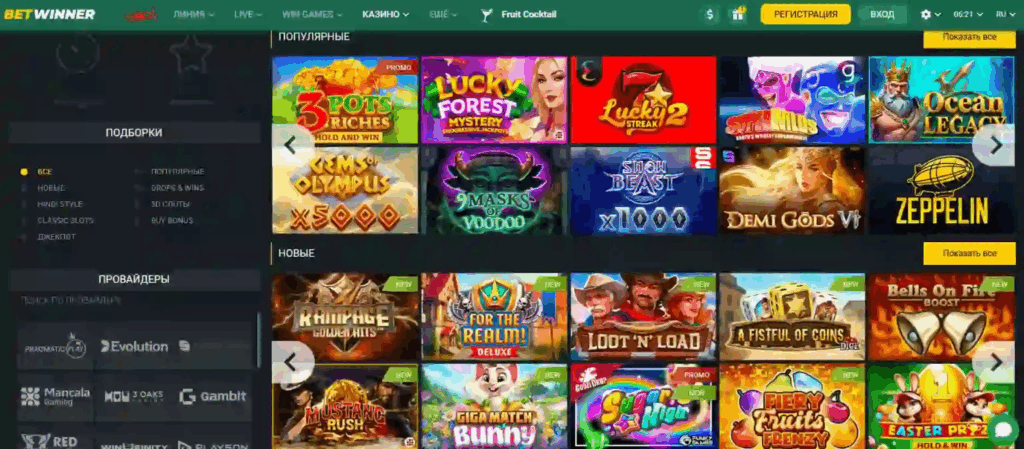Open the Live menu item
This screenshot has width=1024, height=449.
(x=248, y=14)
